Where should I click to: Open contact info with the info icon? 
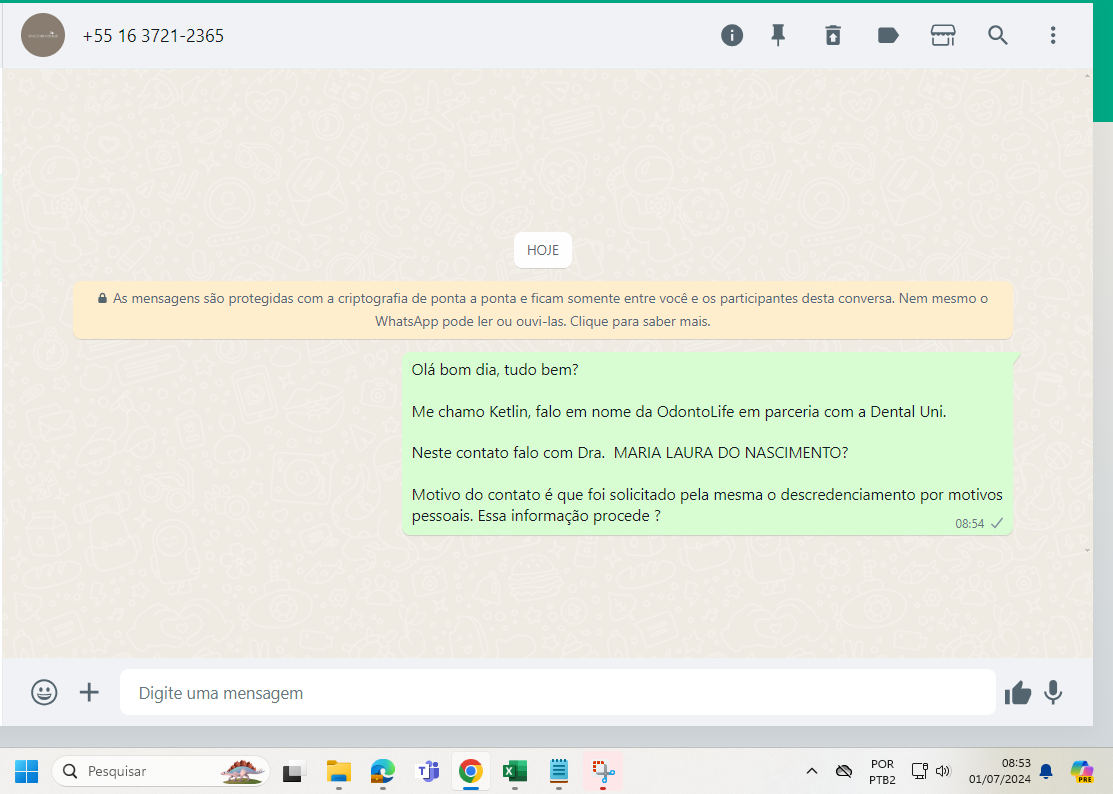coord(732,35)
